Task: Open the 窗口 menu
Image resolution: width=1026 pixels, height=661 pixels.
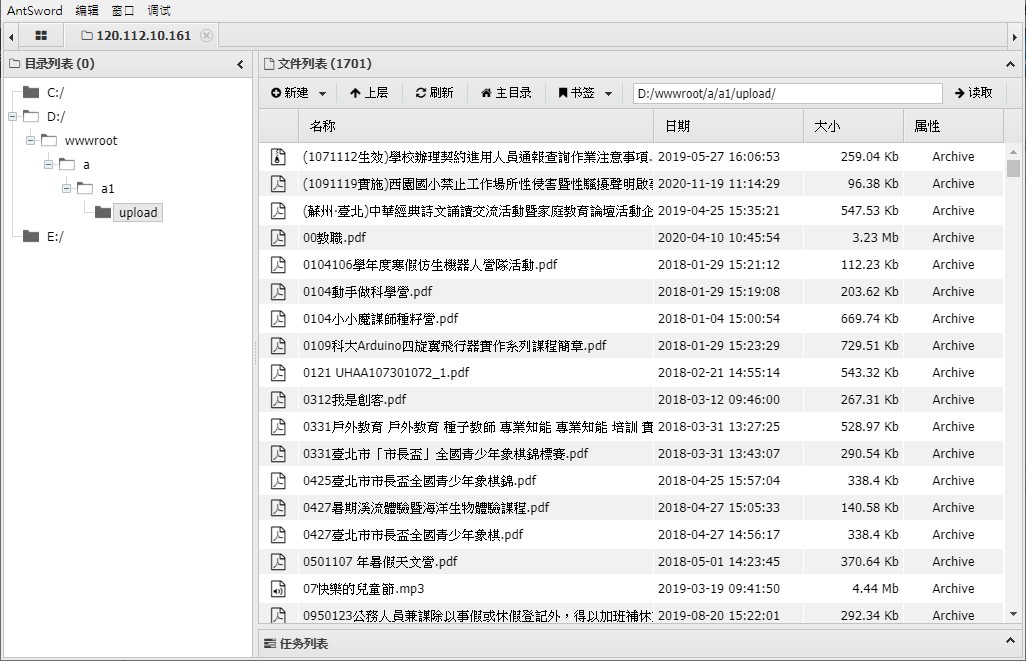Action: [x=123, y=10]
